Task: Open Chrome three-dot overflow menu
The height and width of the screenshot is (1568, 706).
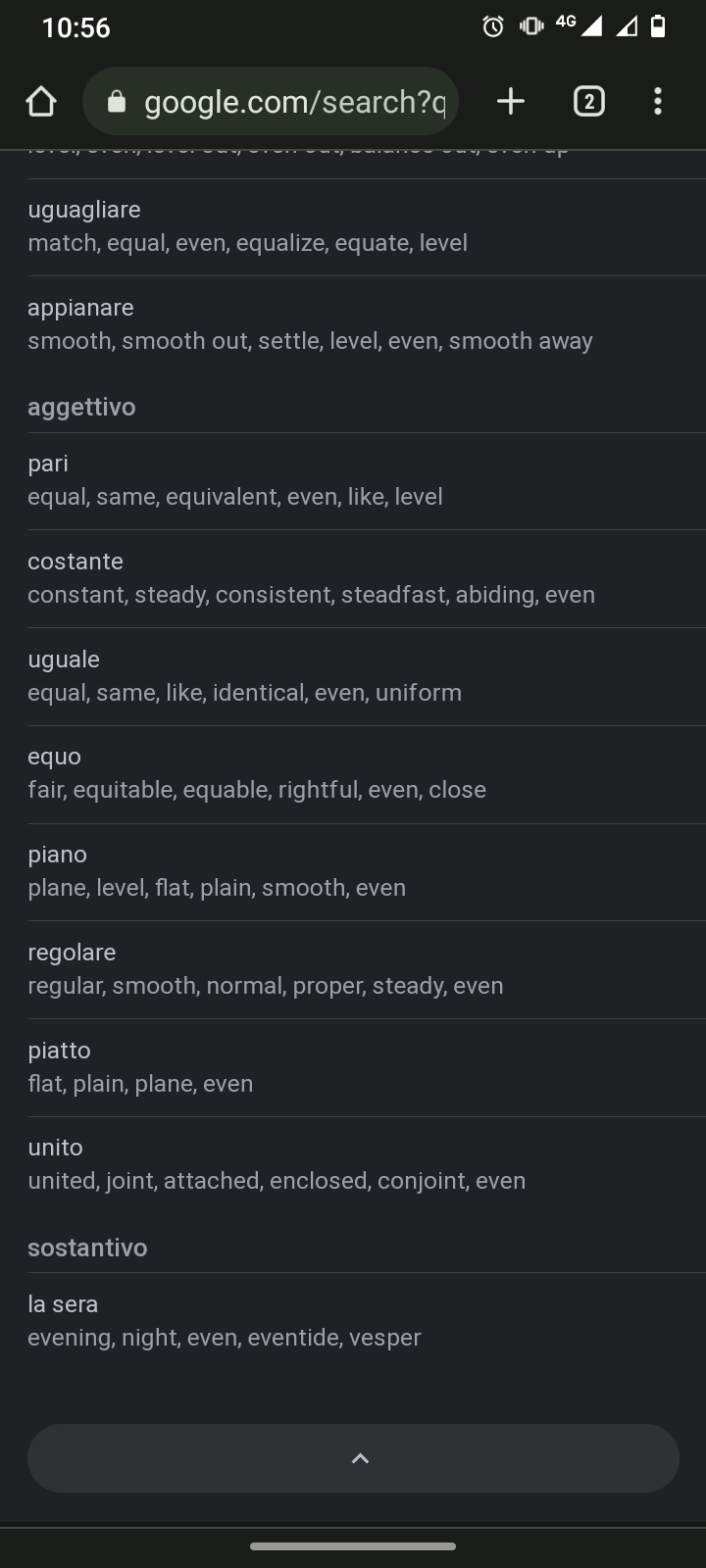Action: [x=658, y=101]
